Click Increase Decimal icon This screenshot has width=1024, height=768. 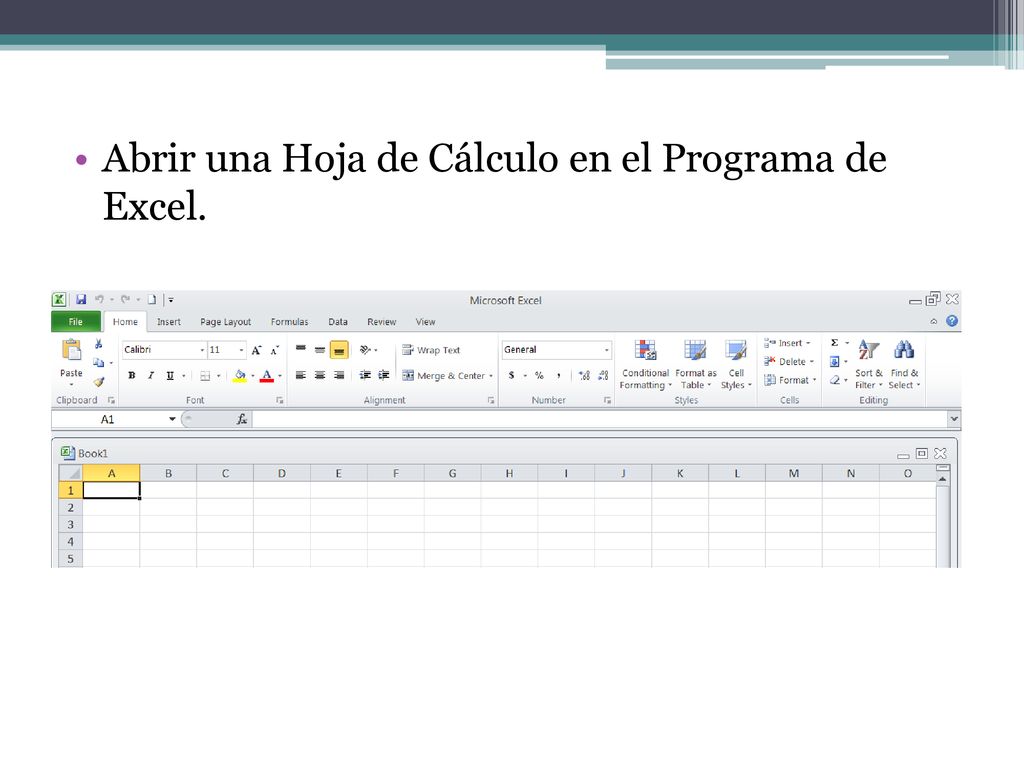pos(584,376)
